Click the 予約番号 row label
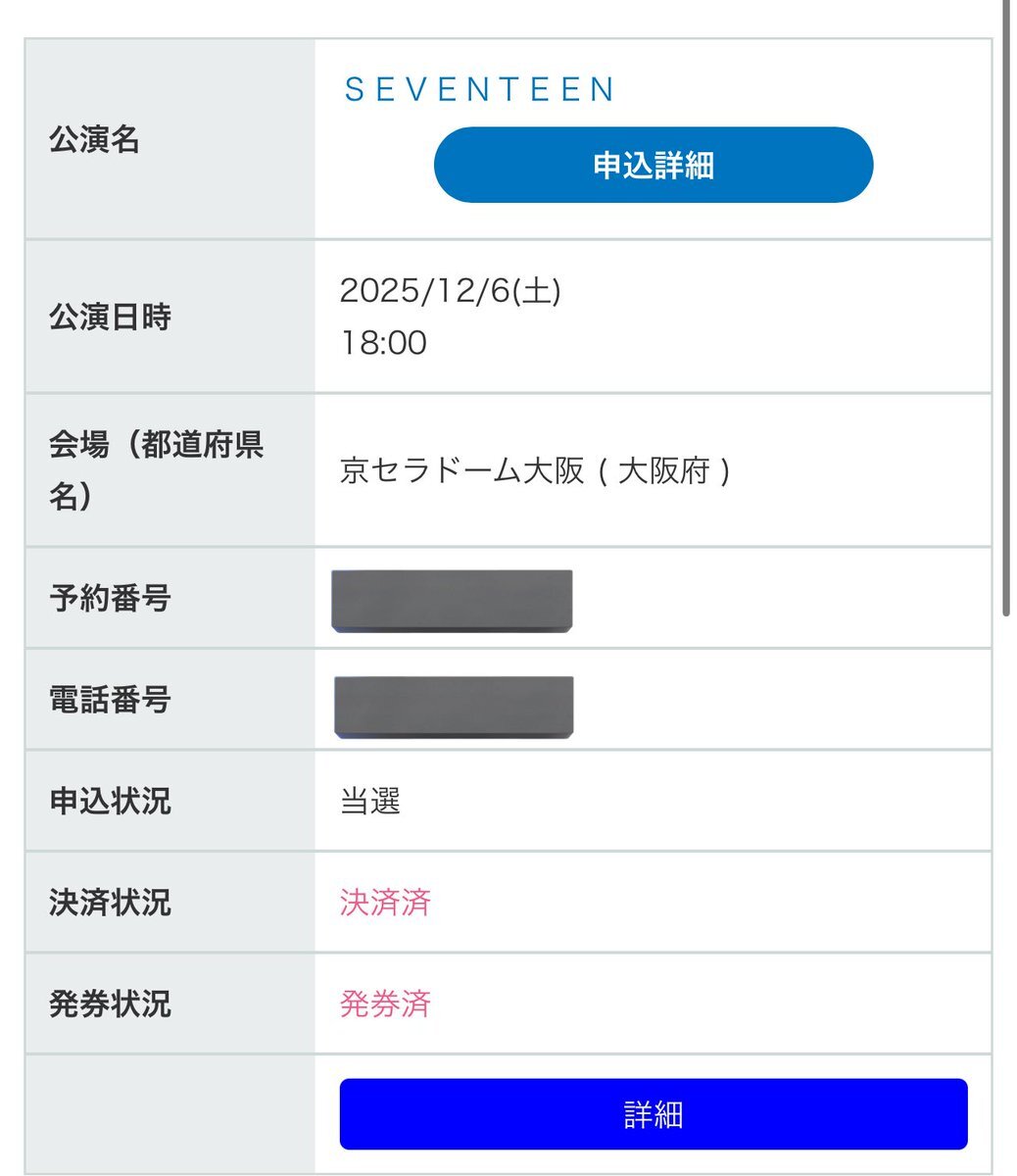 [110, 598]
